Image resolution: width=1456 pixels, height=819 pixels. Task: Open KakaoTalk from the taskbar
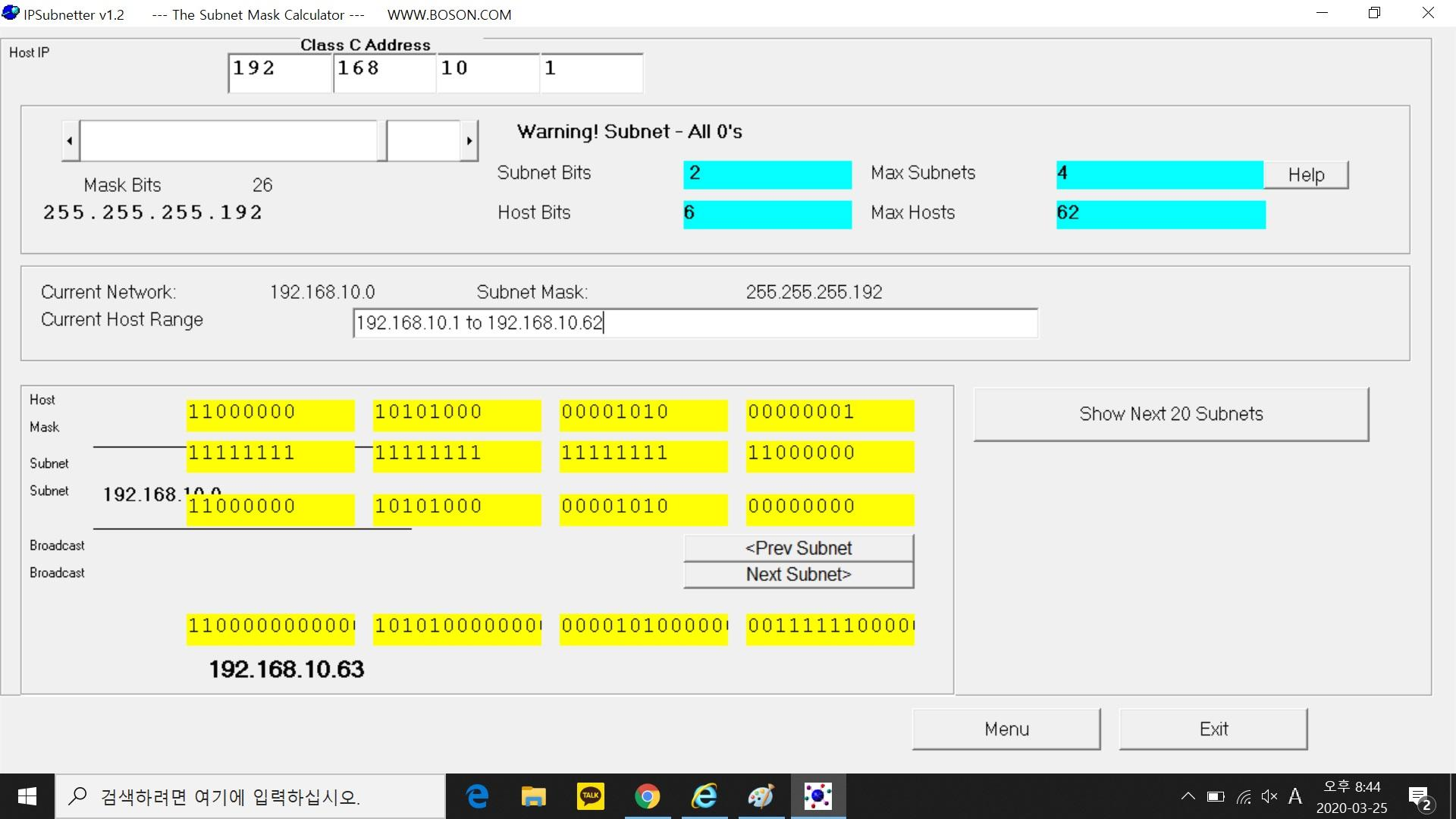(x=591, y=796)
